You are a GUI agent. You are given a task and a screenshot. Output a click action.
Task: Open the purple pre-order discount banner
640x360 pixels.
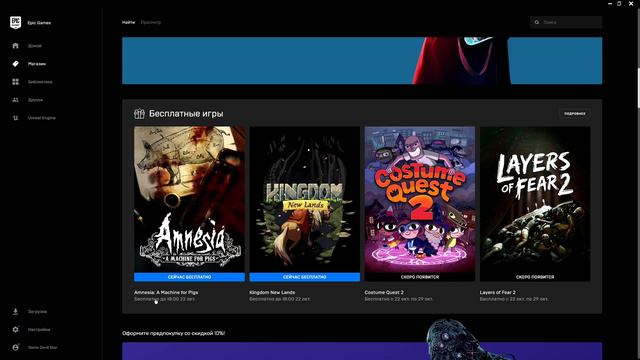tap(362, 351)
